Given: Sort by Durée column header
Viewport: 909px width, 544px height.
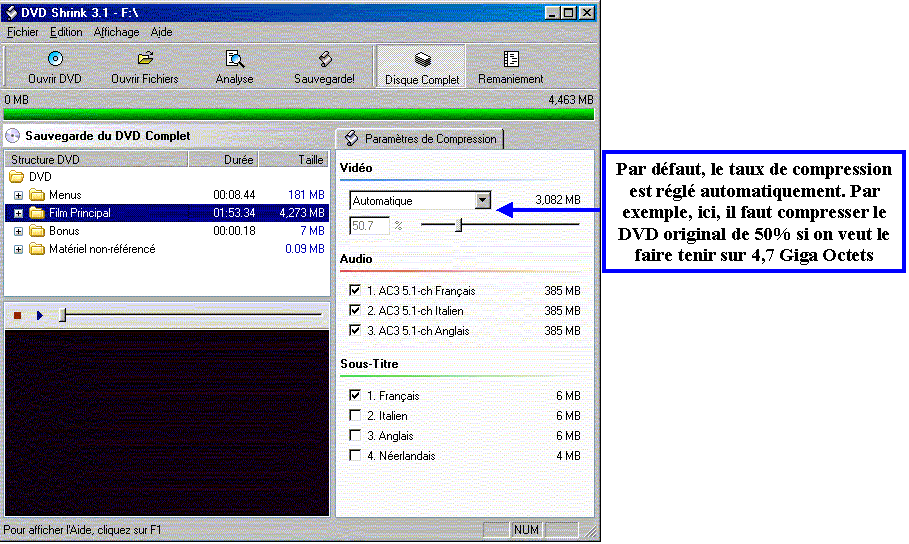Looking at the screenshot, I should pos(224,159).
